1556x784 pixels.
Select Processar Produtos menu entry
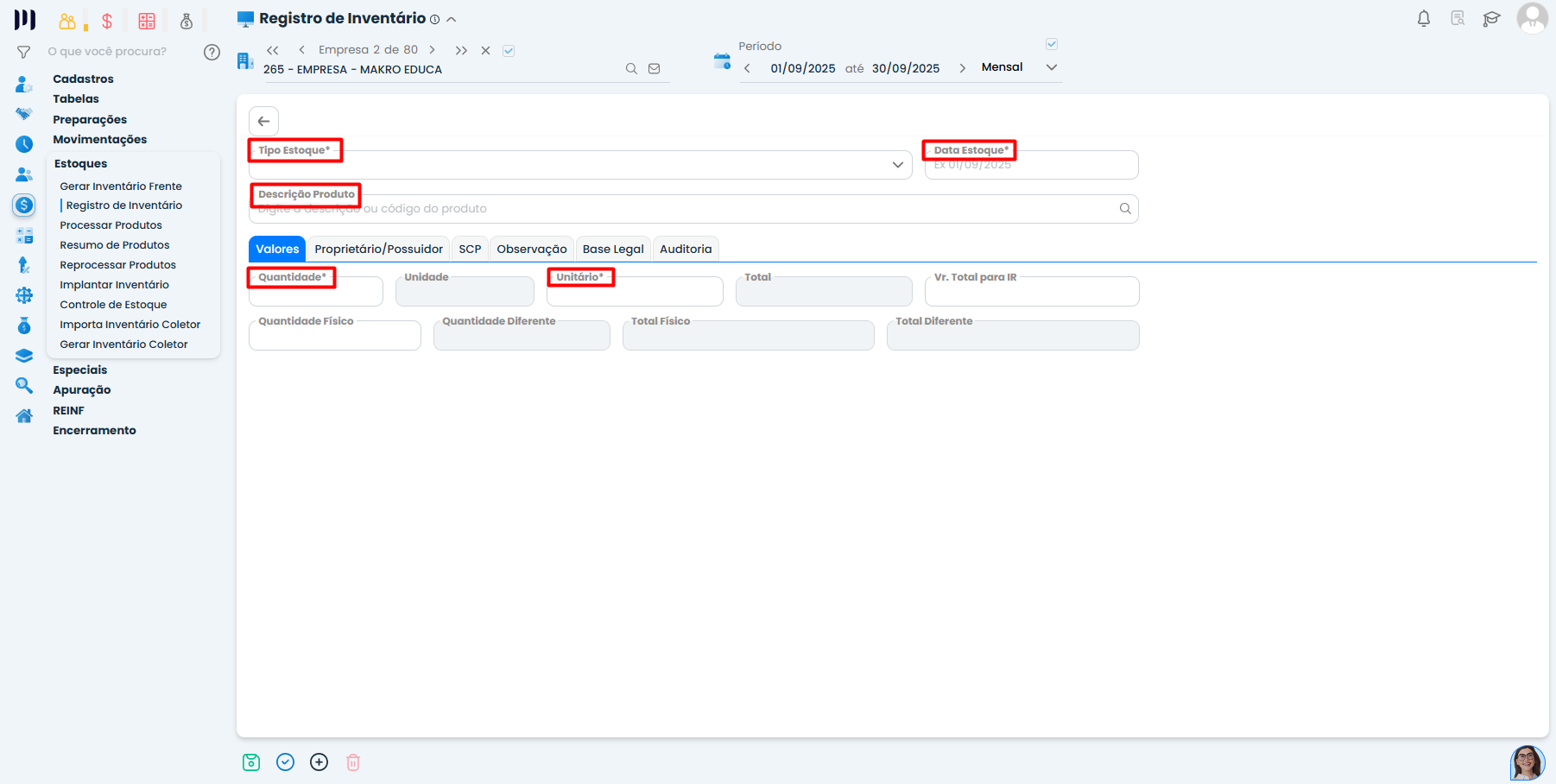tap(111, 225)
